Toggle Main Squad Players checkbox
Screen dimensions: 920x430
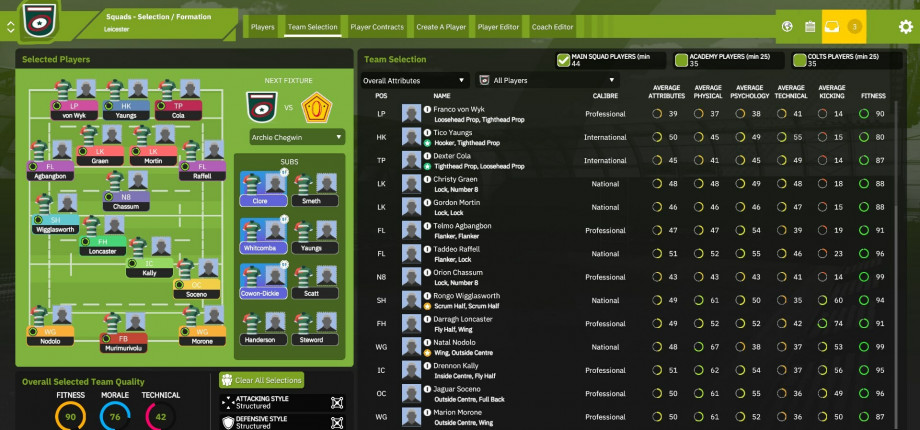tap(563, 60)
